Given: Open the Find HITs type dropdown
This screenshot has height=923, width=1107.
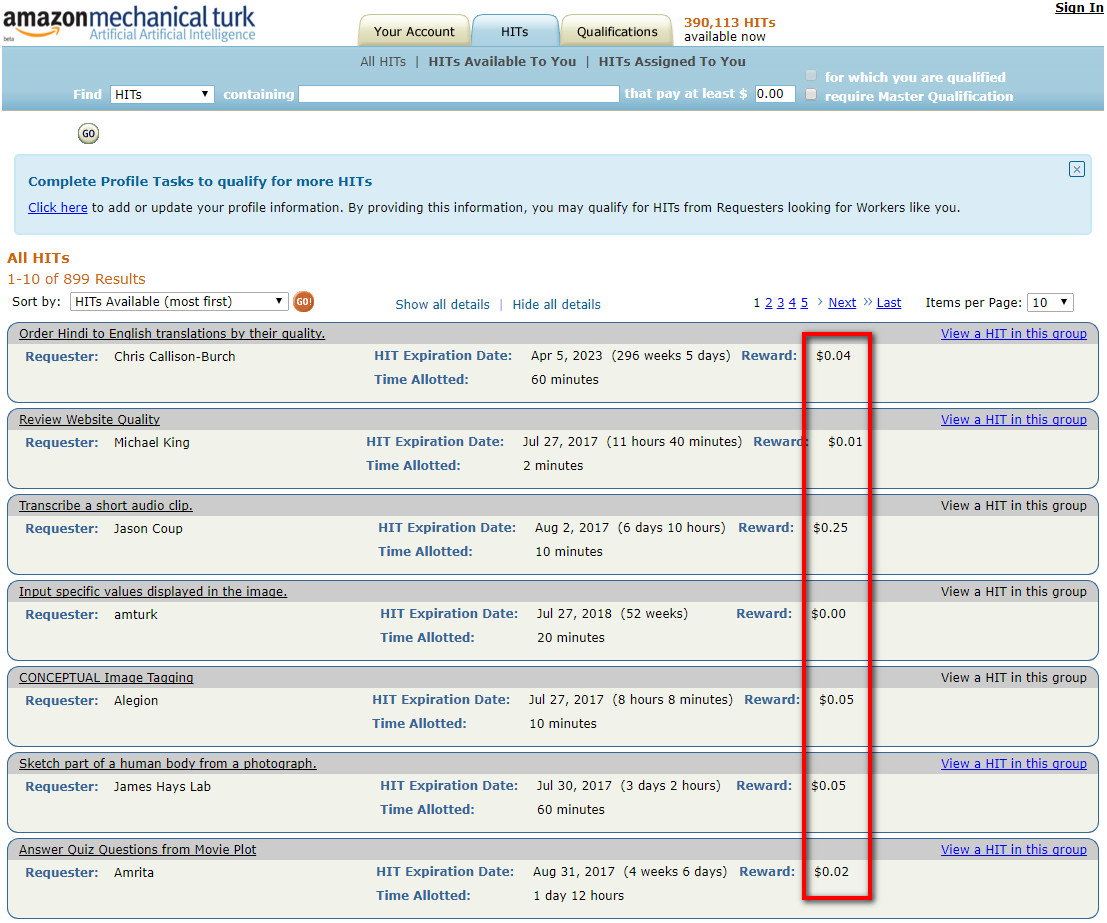Looking at the screenshot, I should coord(162,94).
